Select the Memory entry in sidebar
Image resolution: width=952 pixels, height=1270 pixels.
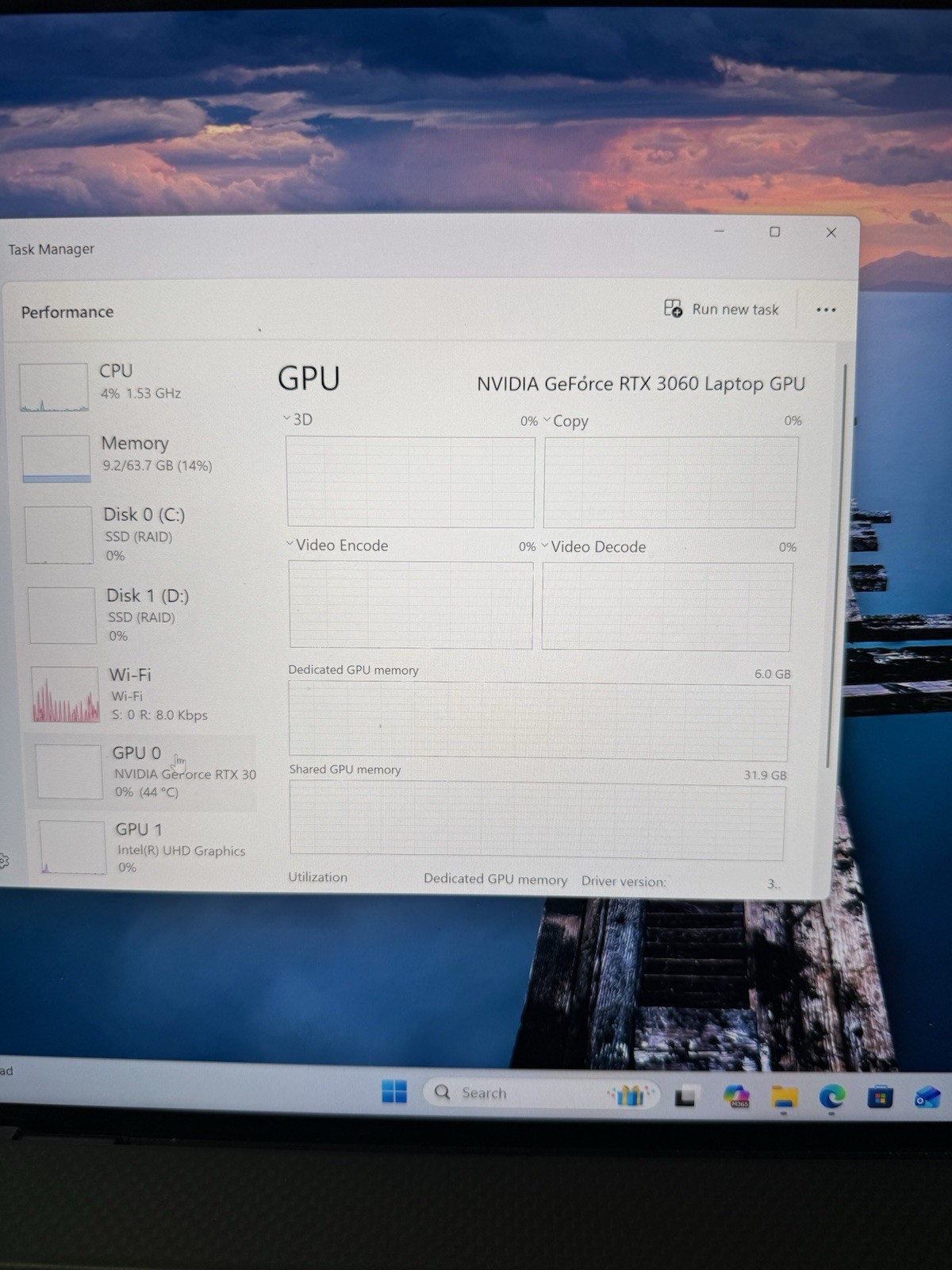click(135, 456)
